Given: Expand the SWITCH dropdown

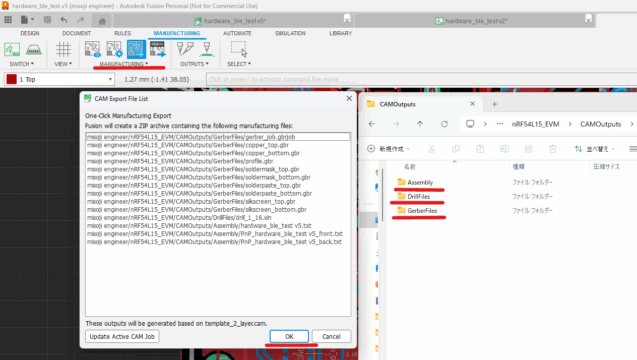Looking at the screenshot, I should [22, 64].
